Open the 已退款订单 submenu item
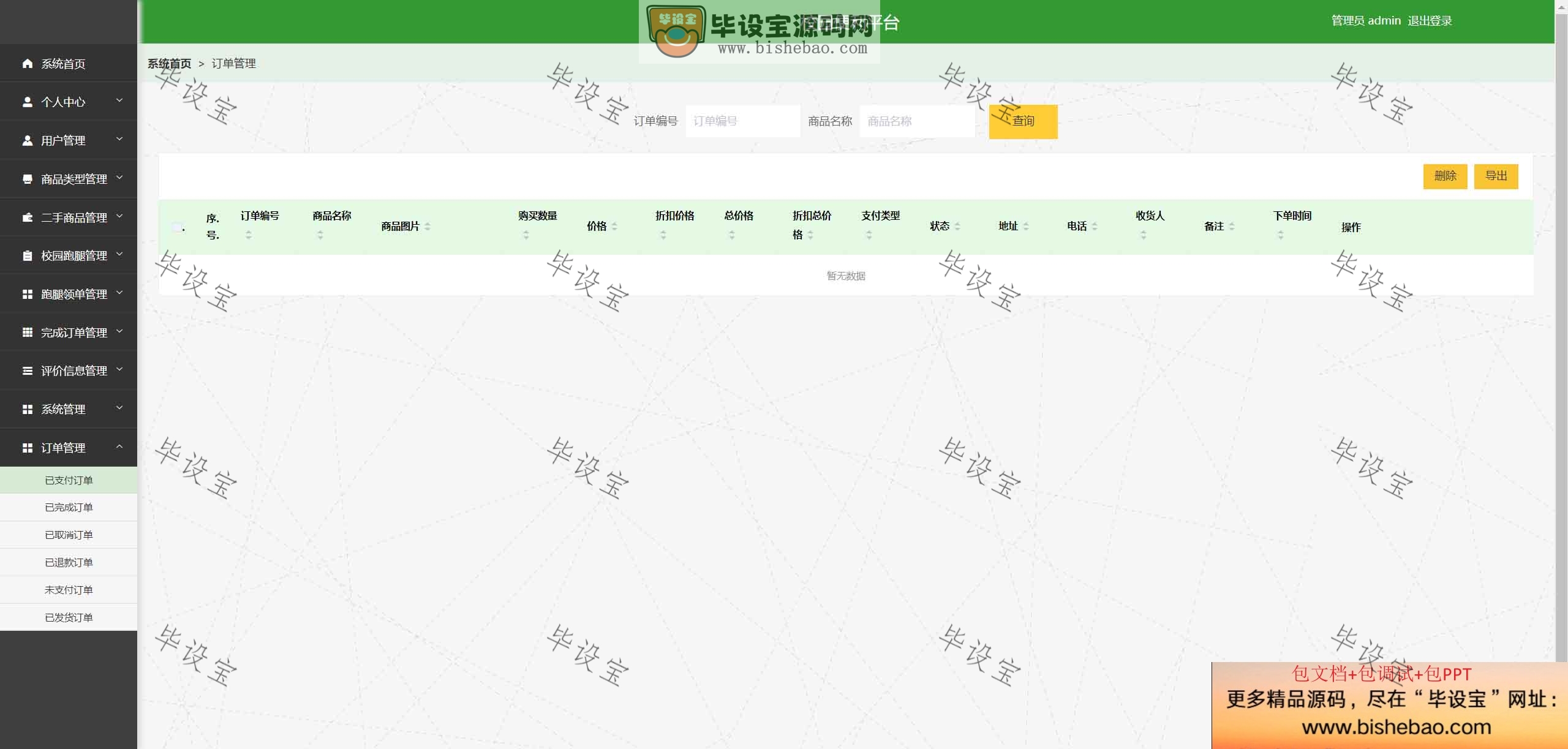Image resolution: width=1568 pixels, height=749 pixels. click(69, 562)
